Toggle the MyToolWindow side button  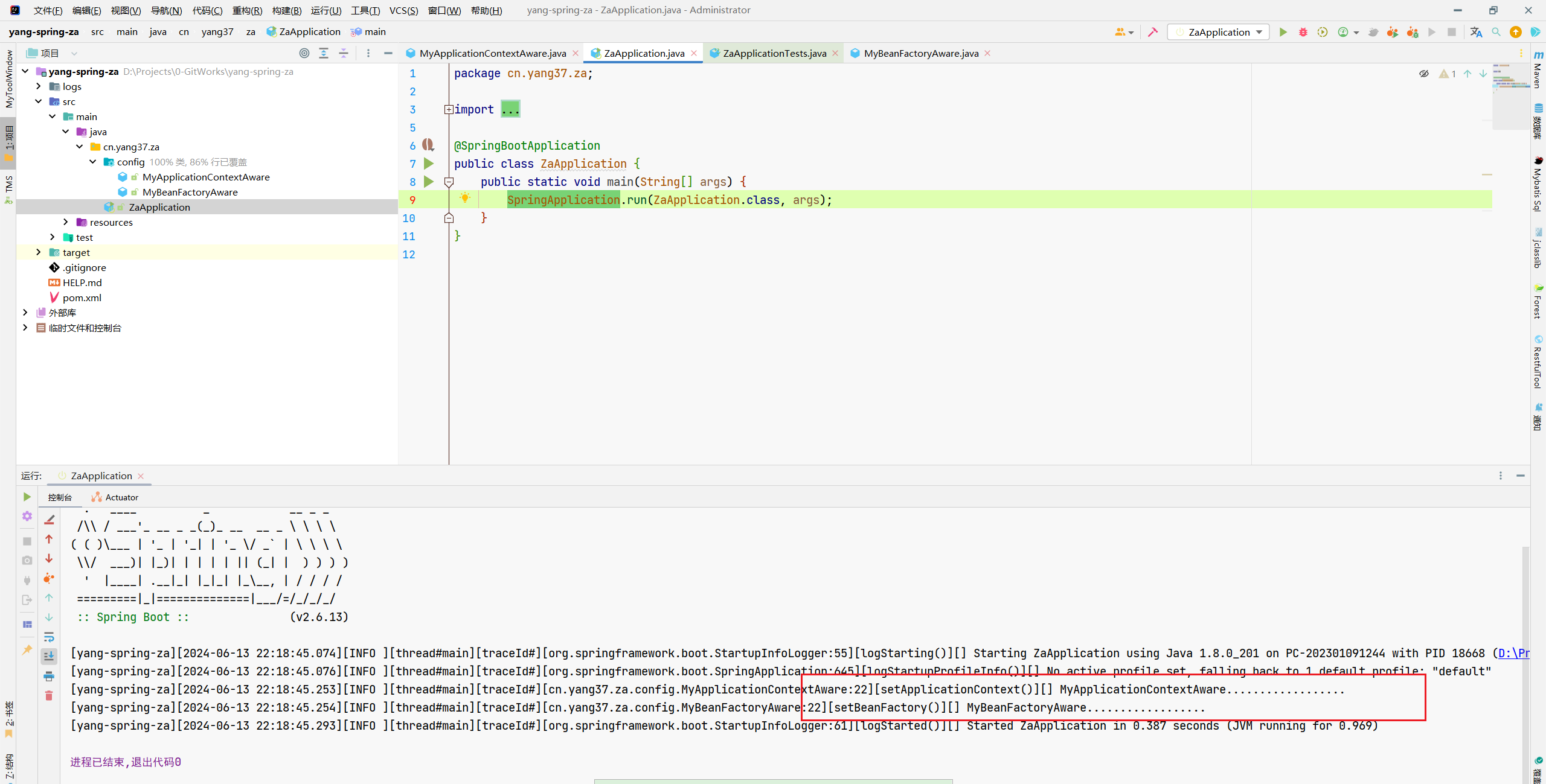(x=8, y=79)
